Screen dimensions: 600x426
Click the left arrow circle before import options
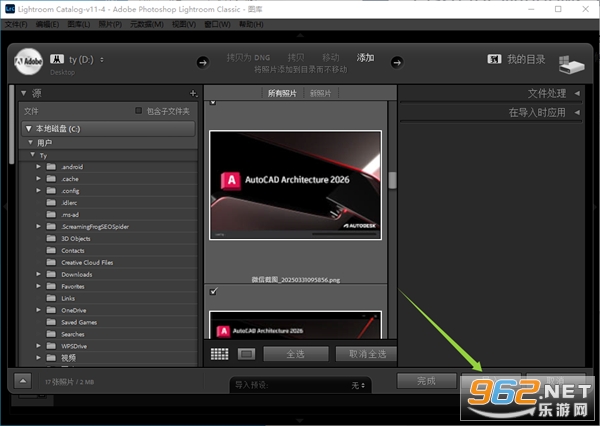coord(203,62)
